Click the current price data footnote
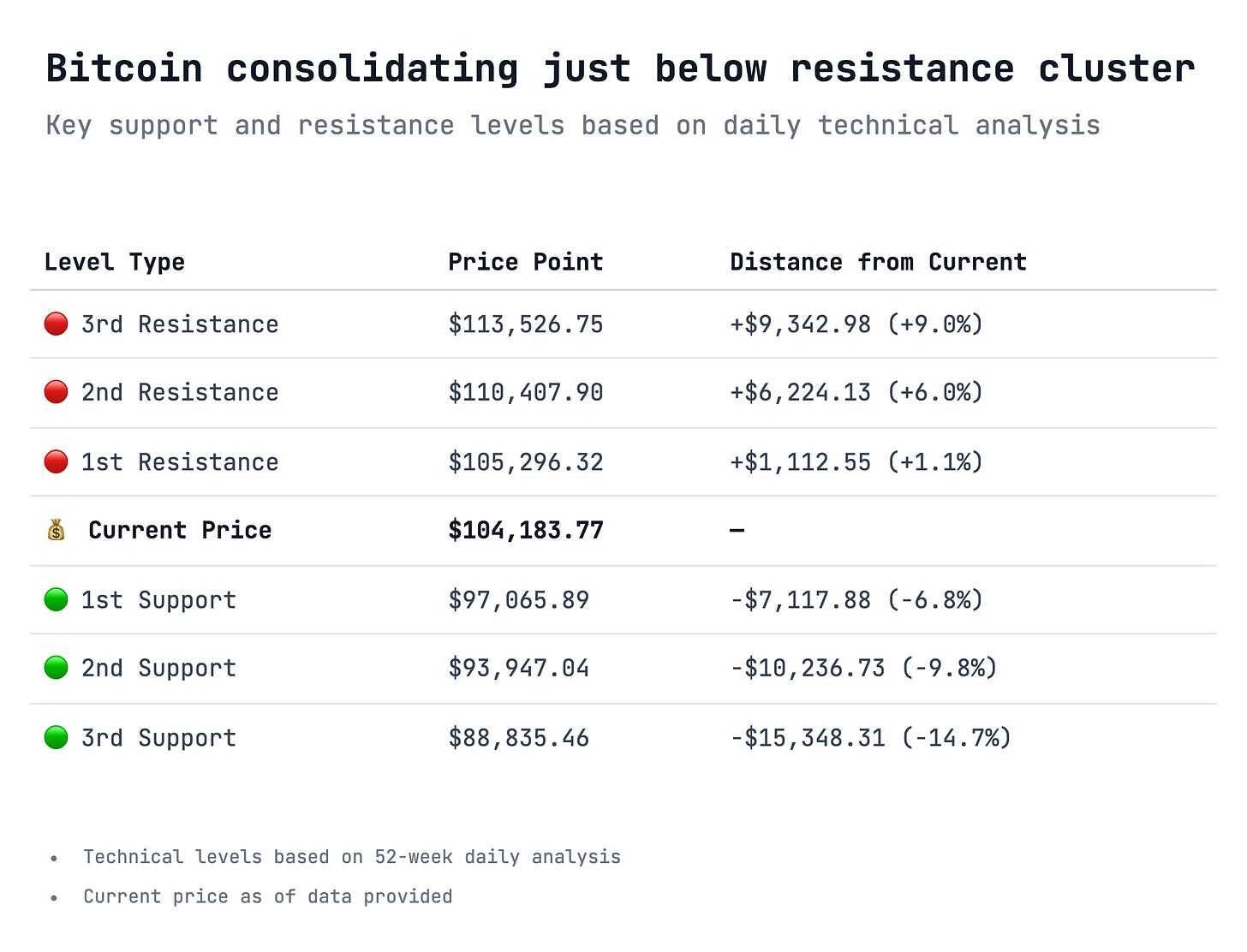 tap(267, 896)
